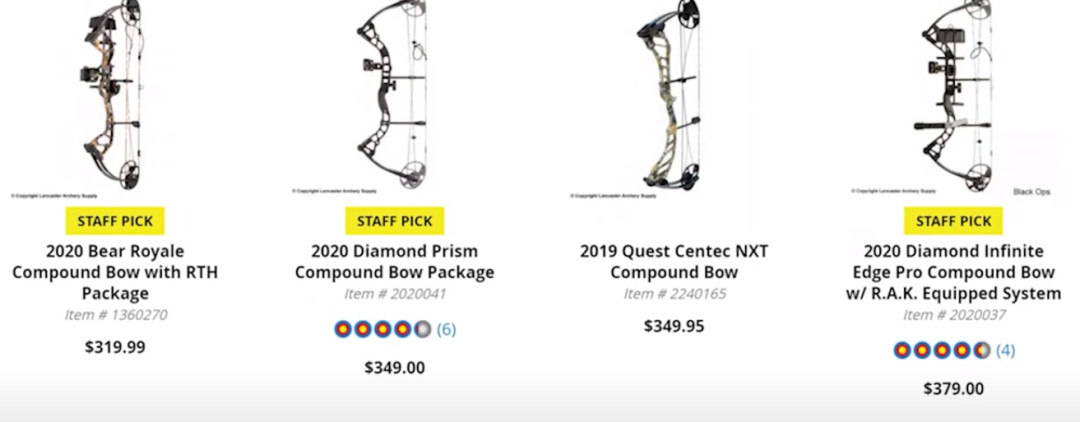This screenshot has width=1080, height=422.
Task: Open the (4) reviews link for Infinite Edge Pro
Action: tap(1005, 350)
